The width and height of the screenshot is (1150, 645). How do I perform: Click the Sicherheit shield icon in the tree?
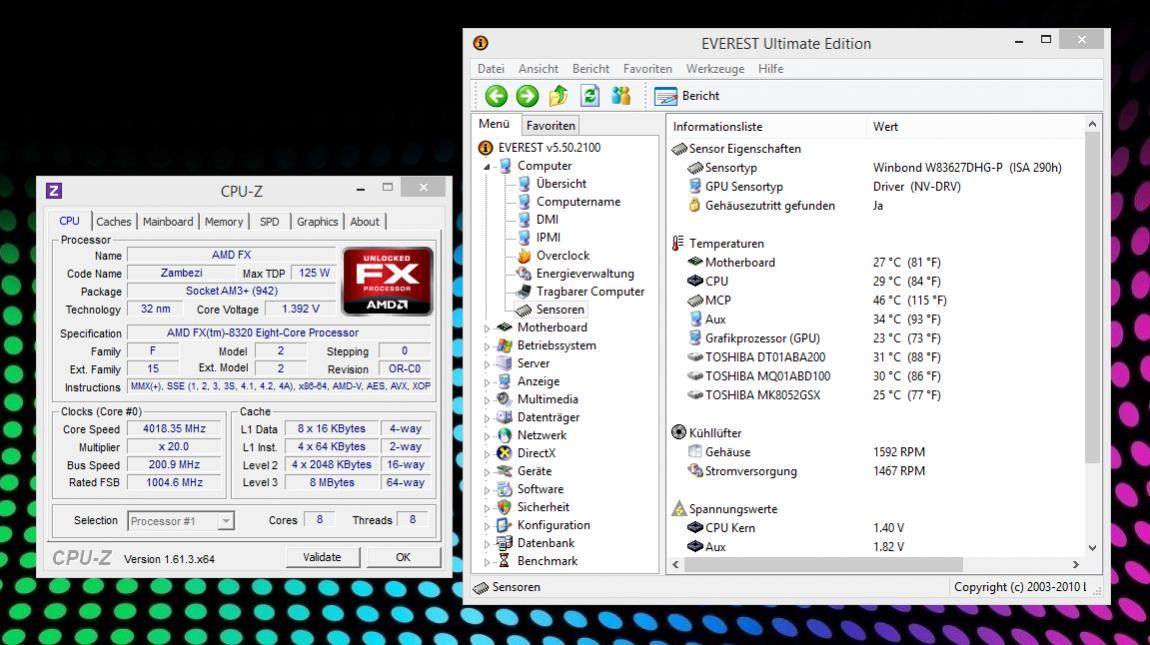pyautogui.click(x=504, y=507)
